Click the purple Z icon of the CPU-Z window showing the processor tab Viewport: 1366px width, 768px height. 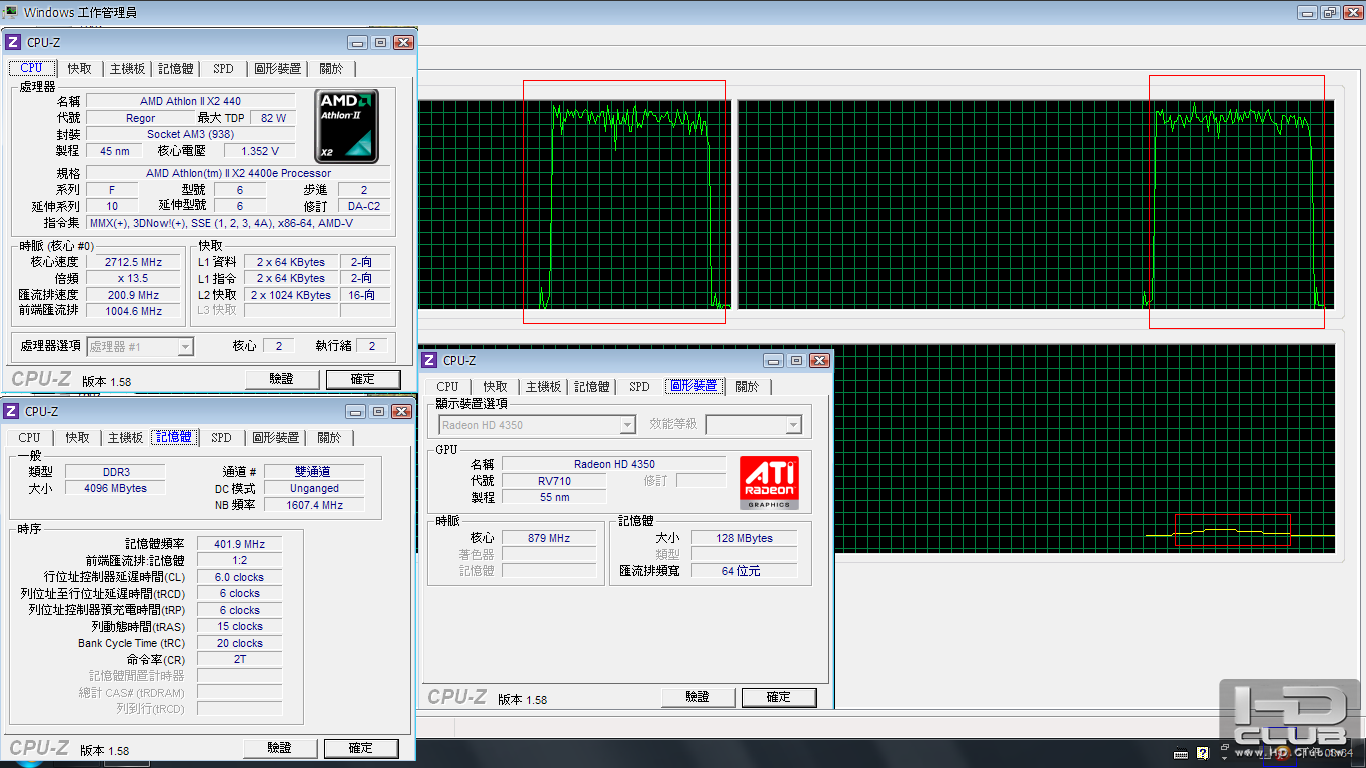click(13, 42)
